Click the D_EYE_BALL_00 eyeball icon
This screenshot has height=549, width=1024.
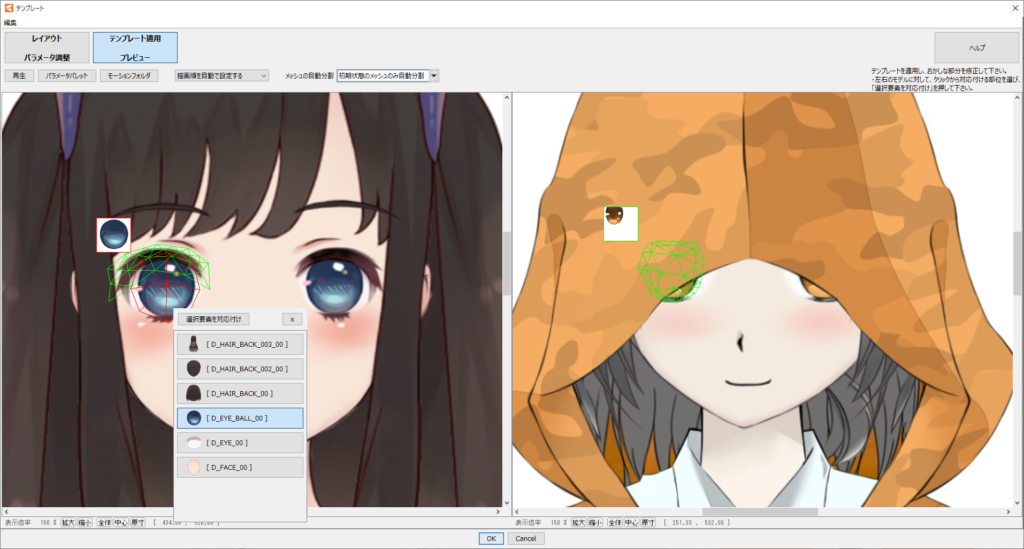point(193,418)
